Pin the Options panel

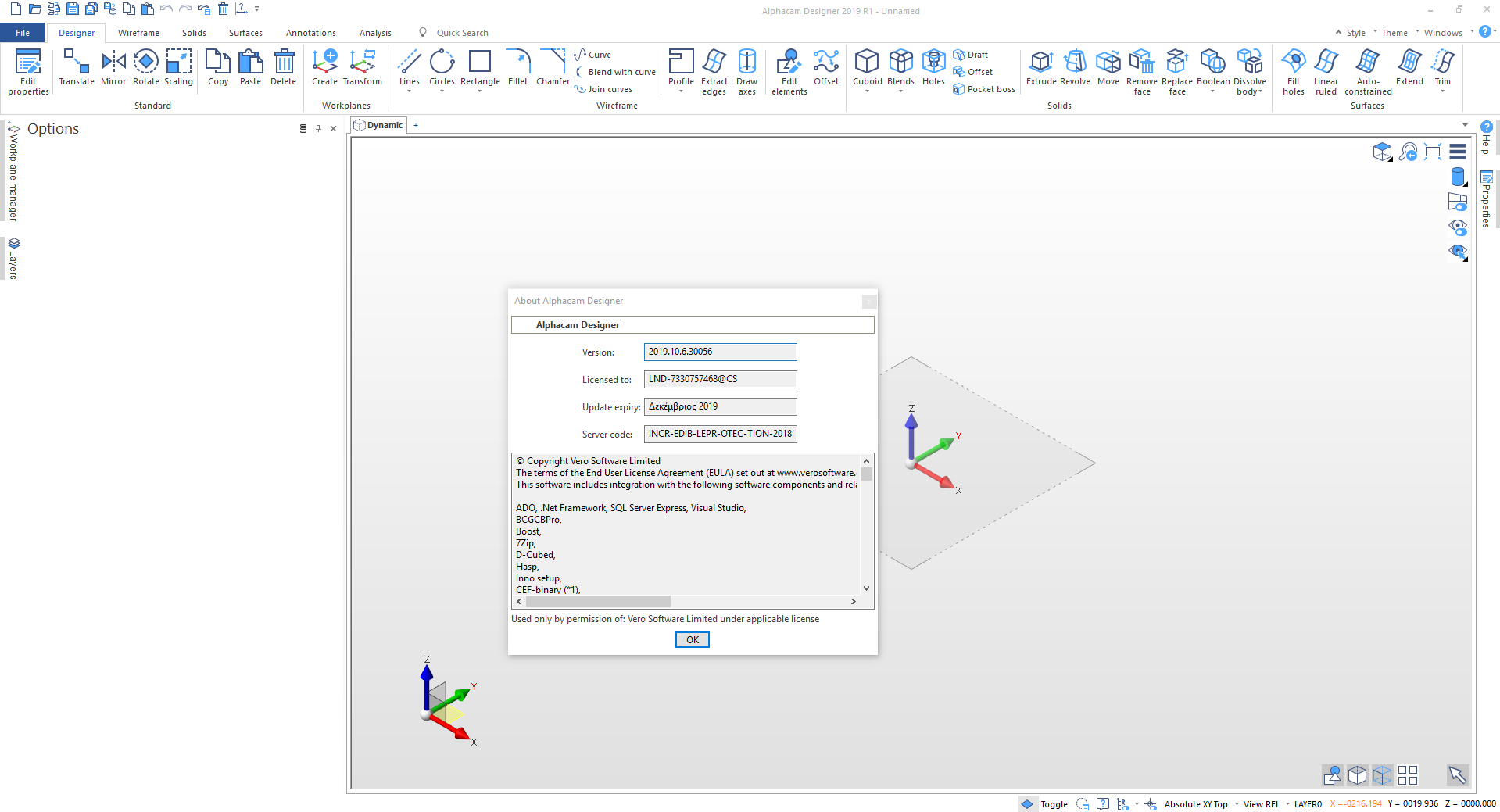[x=318, y=128]
